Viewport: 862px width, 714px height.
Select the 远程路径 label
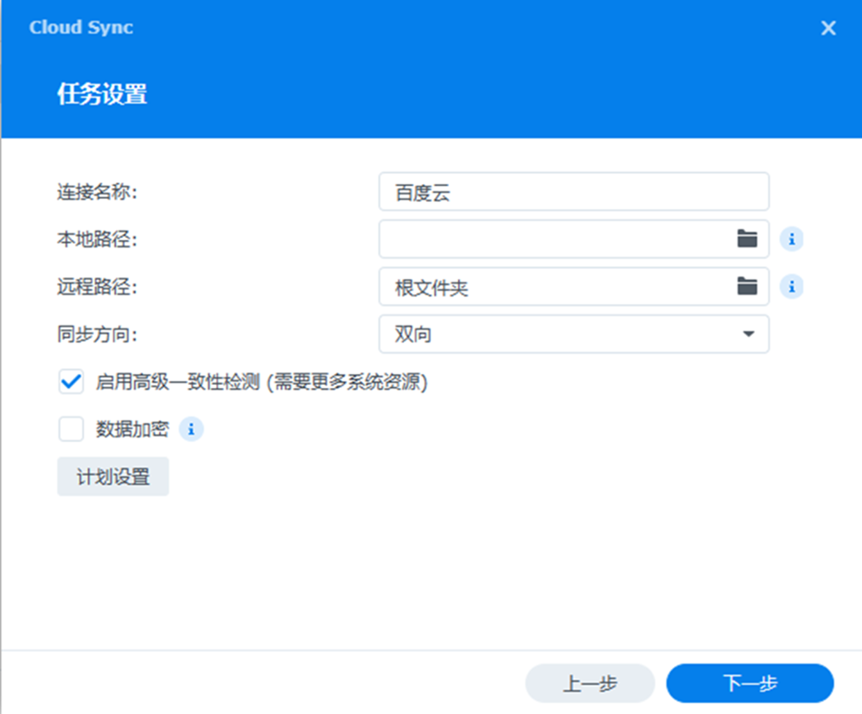coord(97,286)
